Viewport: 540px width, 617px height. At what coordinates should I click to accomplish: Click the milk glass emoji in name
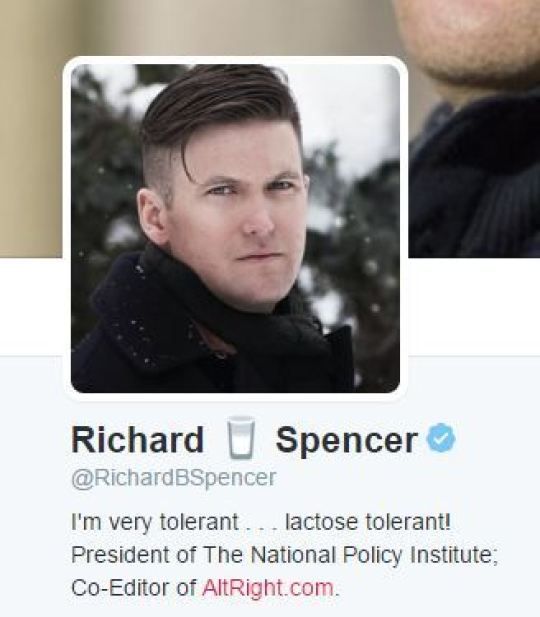[240, 438]
